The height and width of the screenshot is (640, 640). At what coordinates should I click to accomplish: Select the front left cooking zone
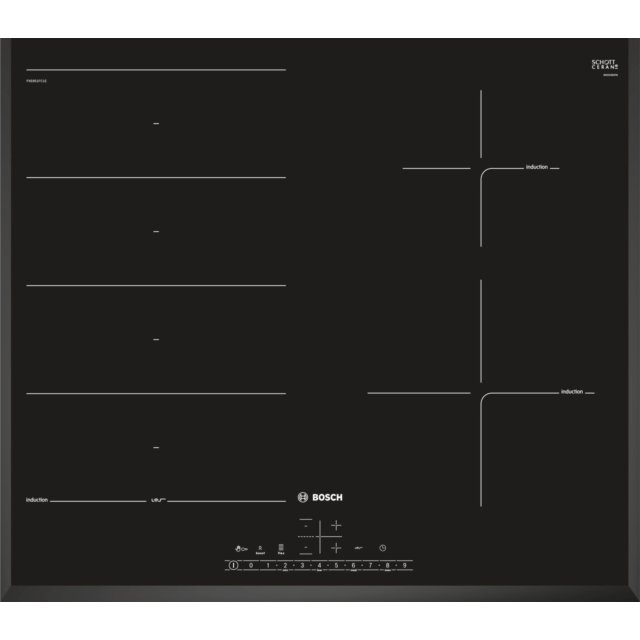(x=306, y=547)
